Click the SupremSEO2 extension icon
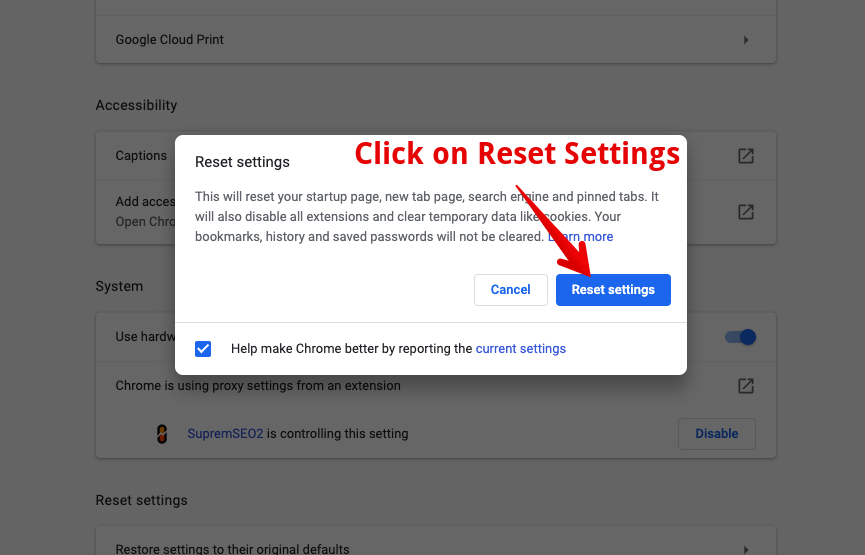The image size is (865, 555). click(x=162, y=434)
